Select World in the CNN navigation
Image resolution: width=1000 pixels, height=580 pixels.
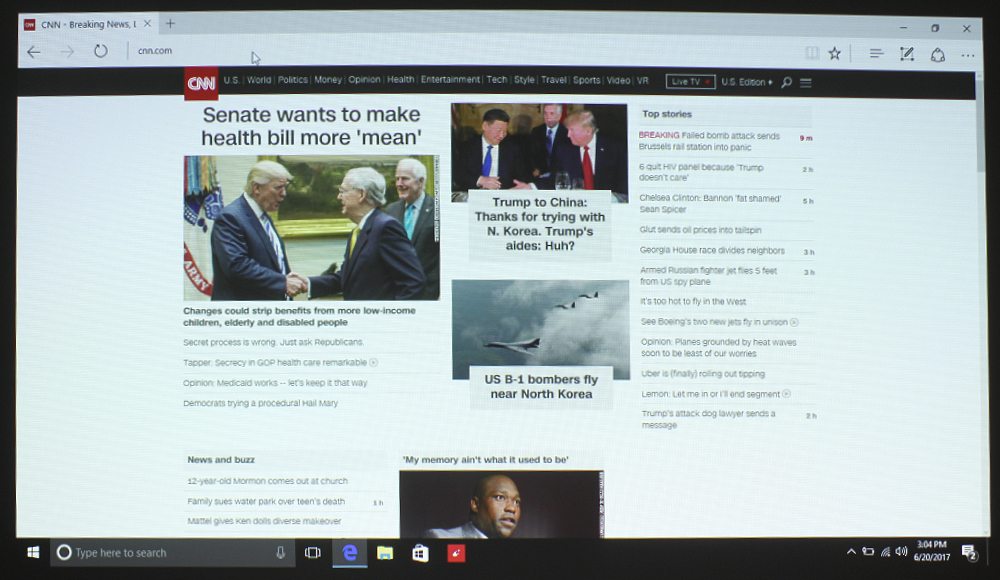click(259, 80)
